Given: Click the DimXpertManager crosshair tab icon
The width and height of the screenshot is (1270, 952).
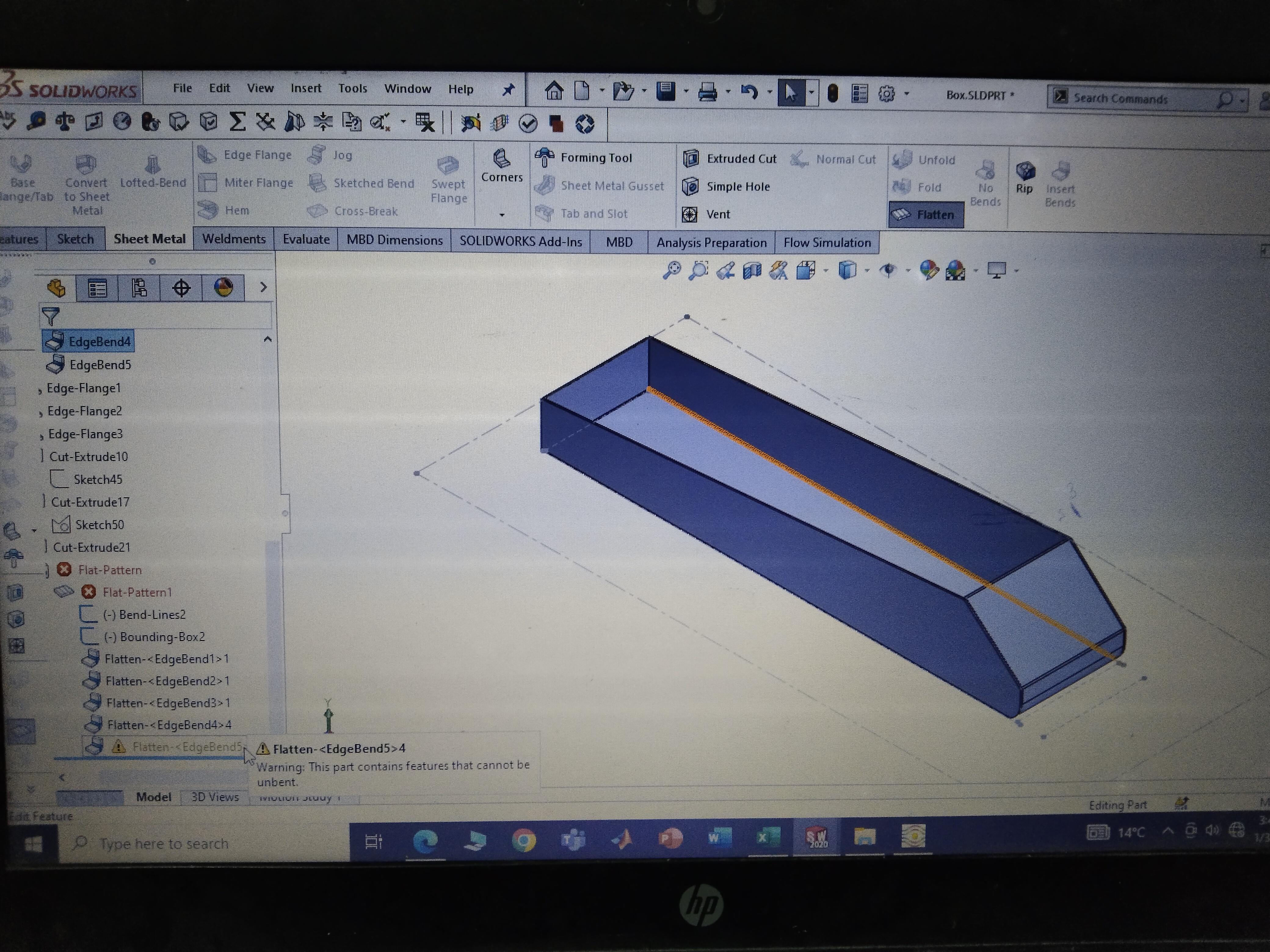Looking at the screenshot, I should tap(181, 287).
